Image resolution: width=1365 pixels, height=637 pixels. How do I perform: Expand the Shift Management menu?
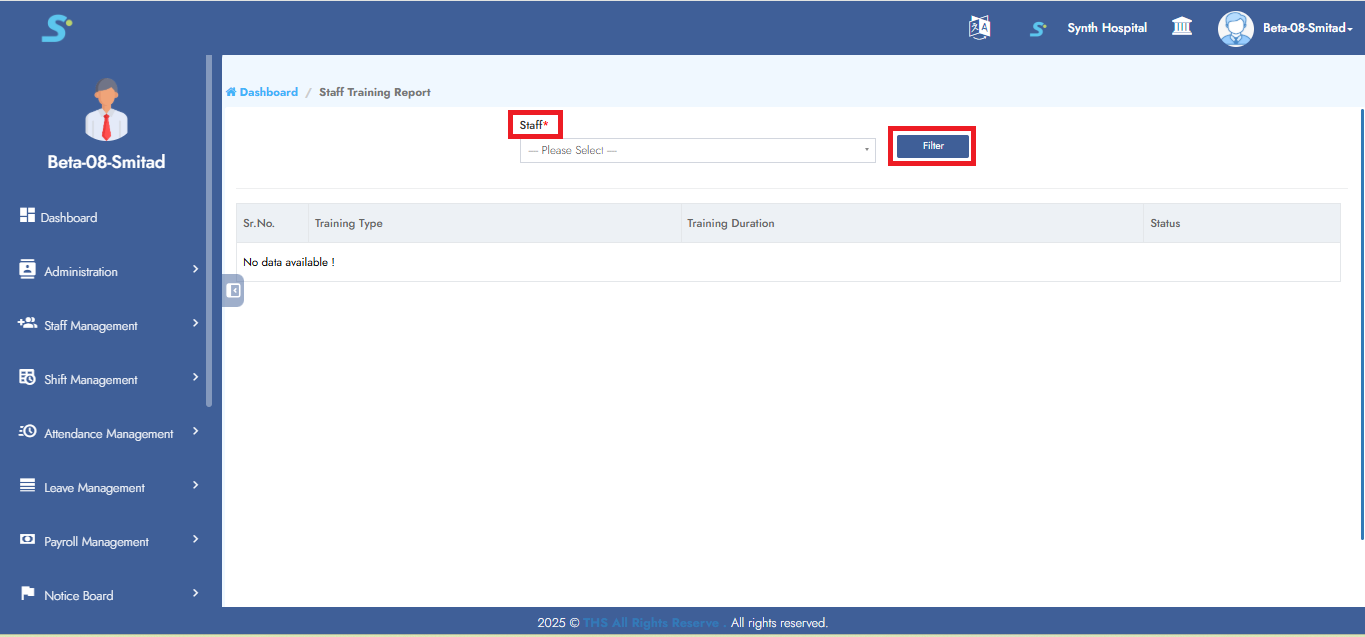108,379
